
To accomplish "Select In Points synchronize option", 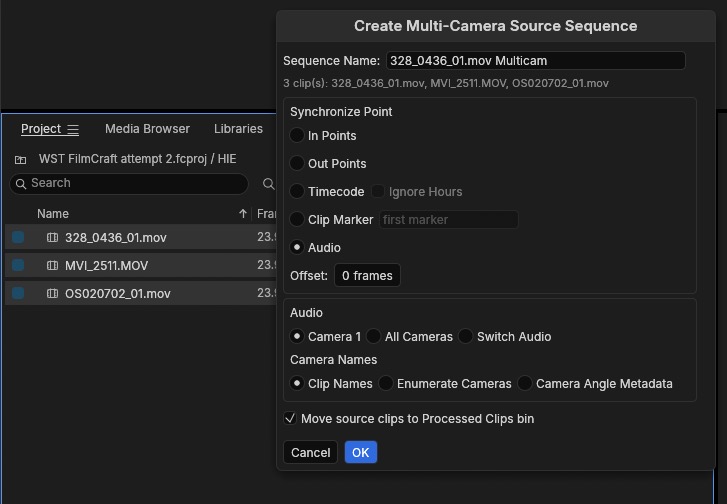I will (x=297, y=135).
